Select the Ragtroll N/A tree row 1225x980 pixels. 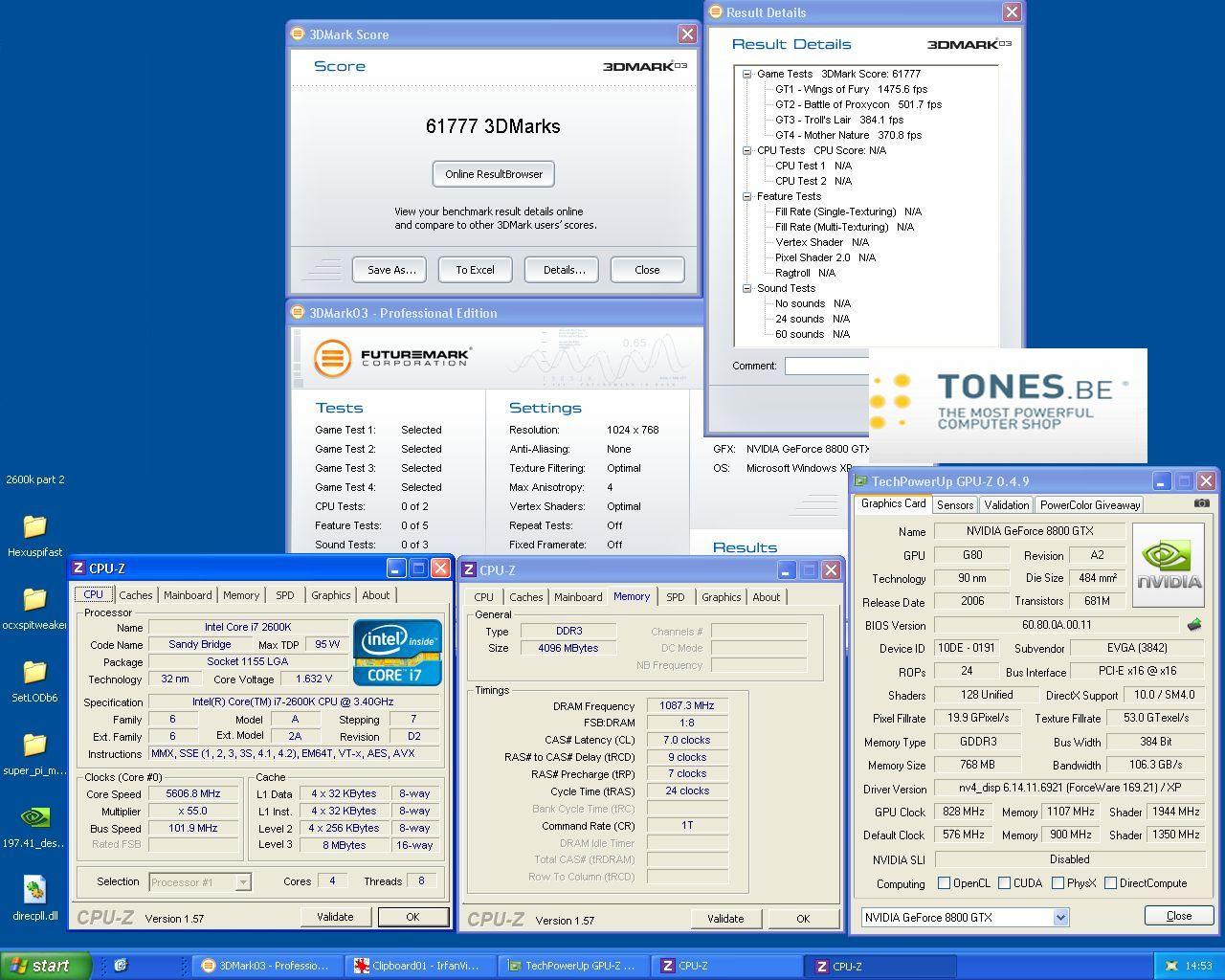click(805, 273)
